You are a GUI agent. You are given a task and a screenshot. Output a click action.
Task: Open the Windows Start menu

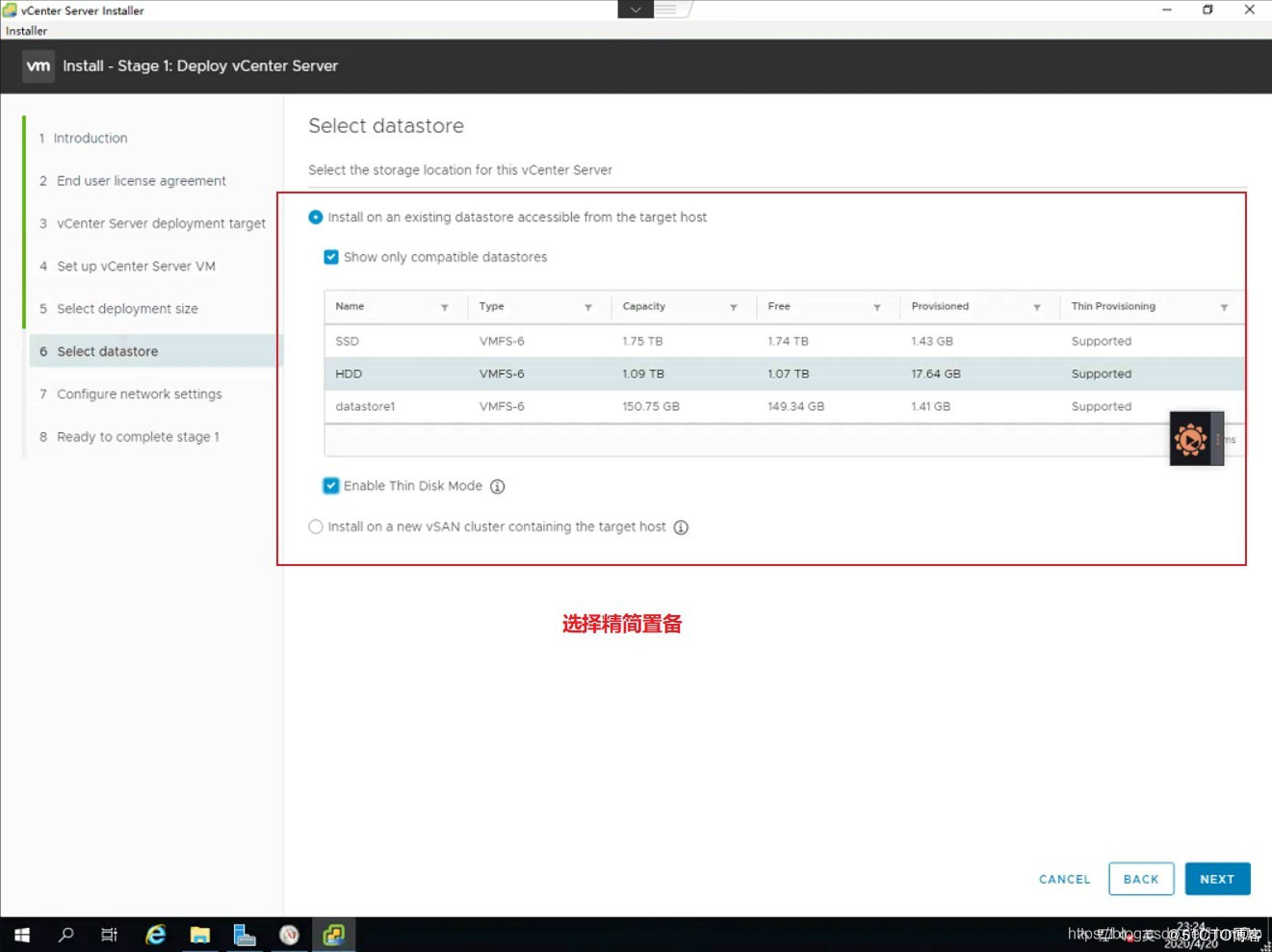click(21, 935)
